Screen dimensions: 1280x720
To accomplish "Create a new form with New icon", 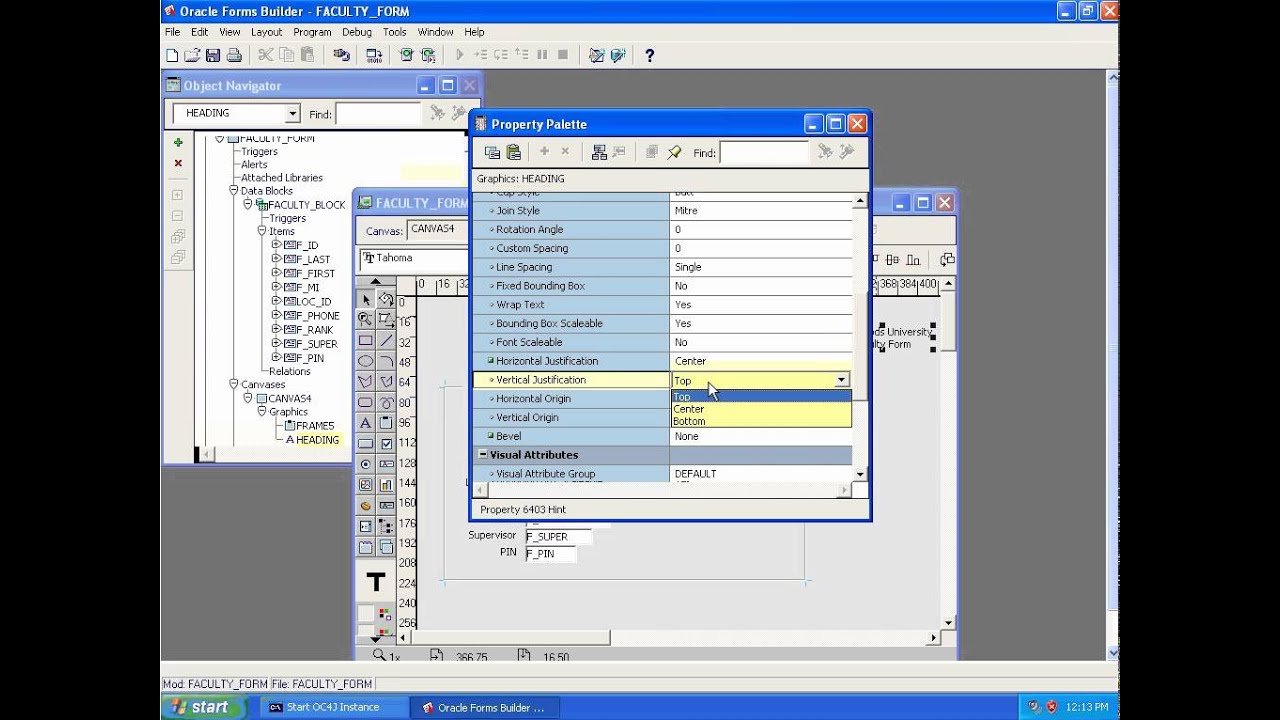I will (x=172, y=56).
